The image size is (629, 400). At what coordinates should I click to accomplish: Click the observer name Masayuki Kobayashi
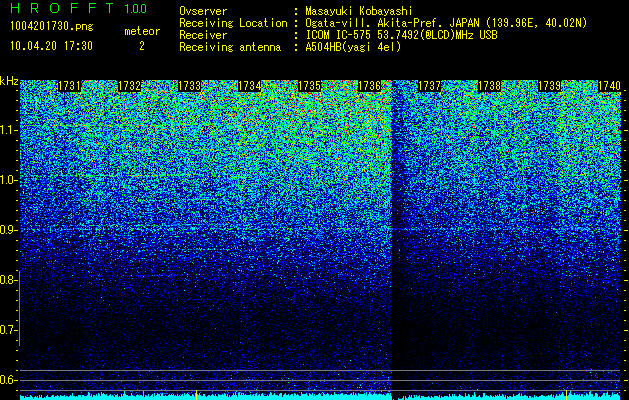pyautogui.click(x=359, y=11)
